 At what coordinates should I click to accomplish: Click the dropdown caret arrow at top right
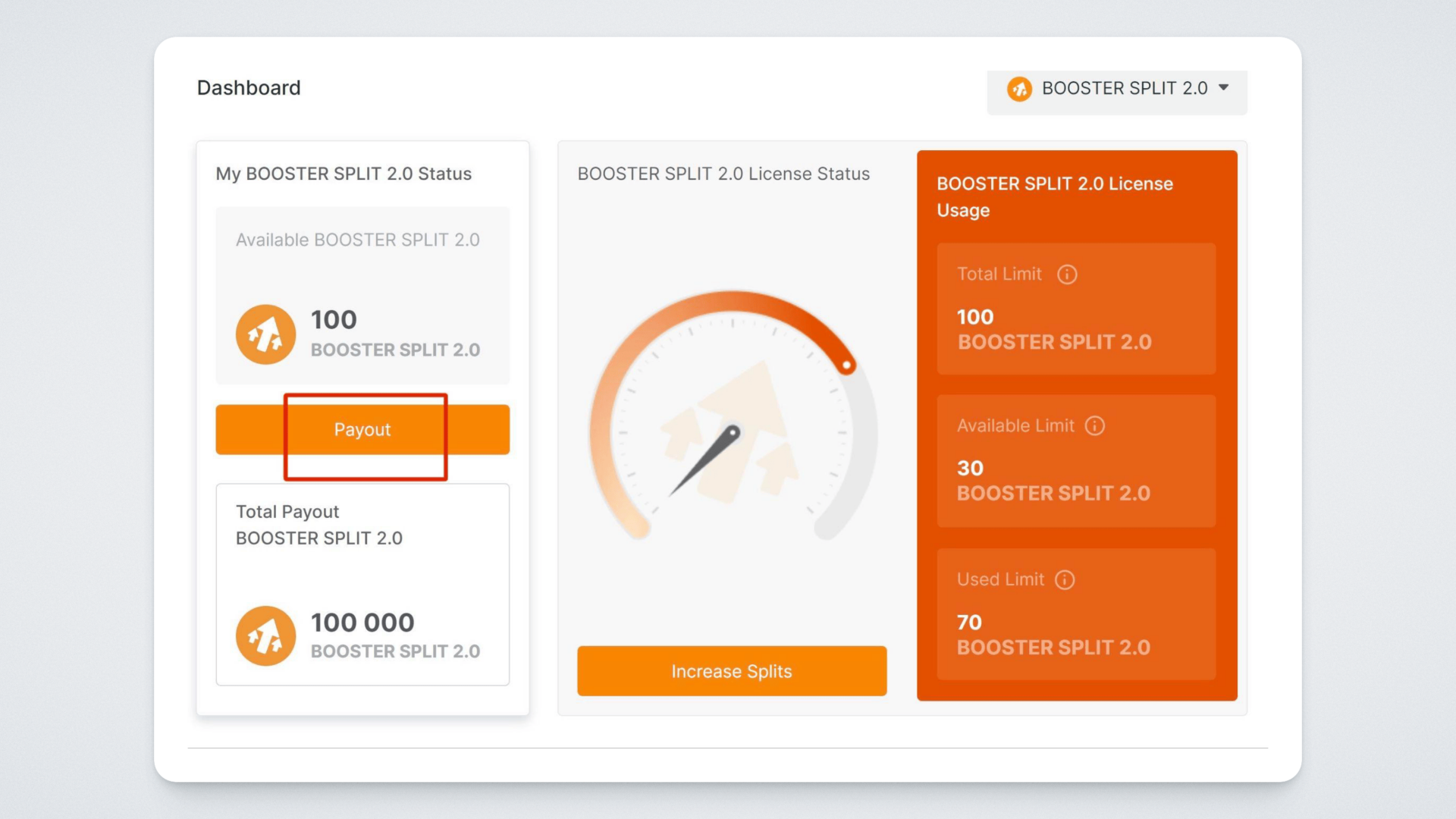click(1223, 88)
